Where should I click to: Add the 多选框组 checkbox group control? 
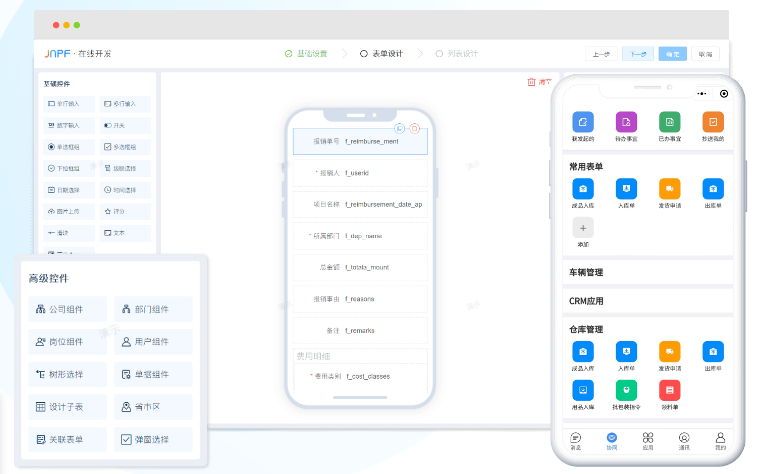click(x=126, y=147)
